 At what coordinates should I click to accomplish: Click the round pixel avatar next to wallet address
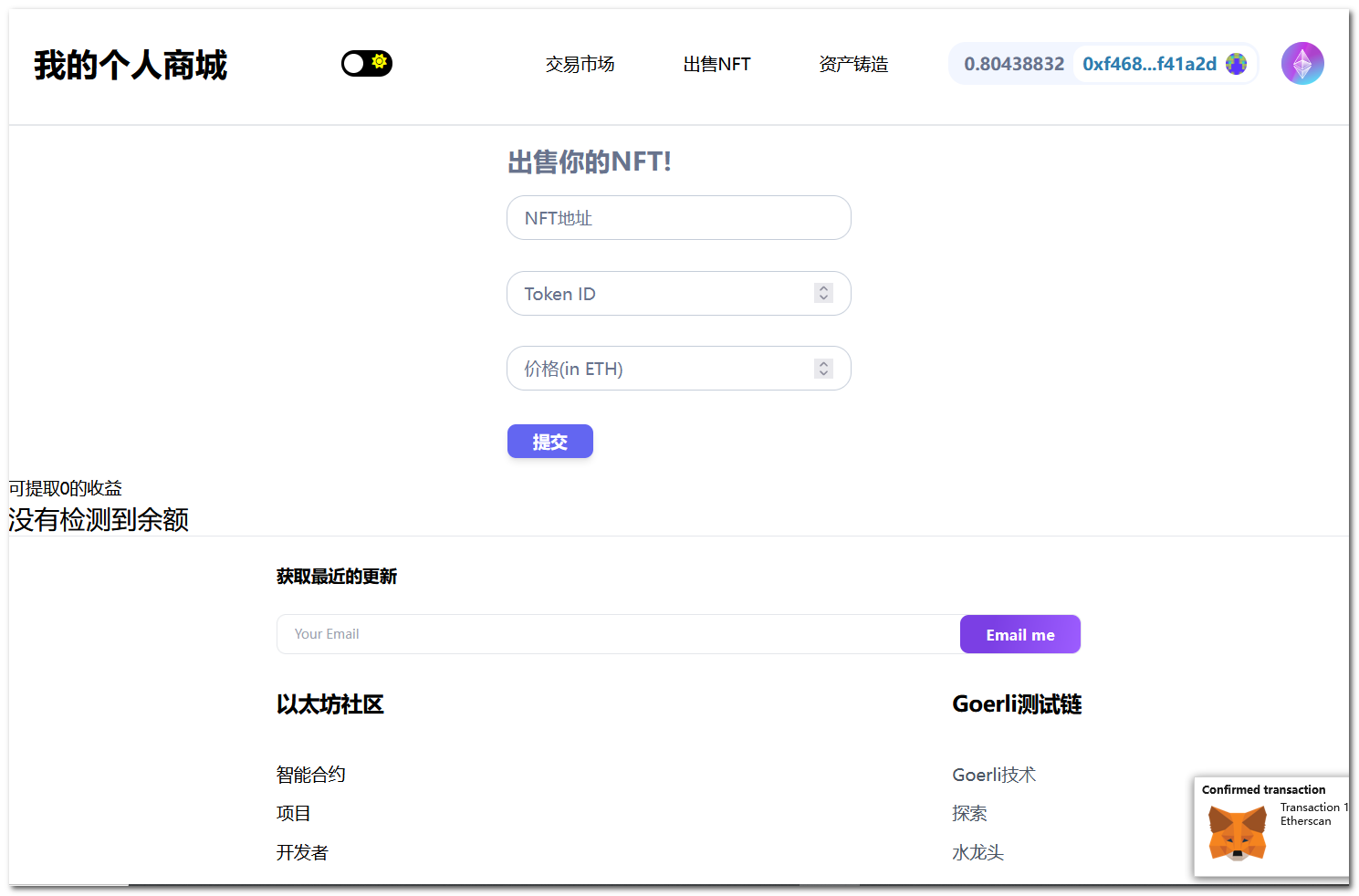pos(1237,64)
